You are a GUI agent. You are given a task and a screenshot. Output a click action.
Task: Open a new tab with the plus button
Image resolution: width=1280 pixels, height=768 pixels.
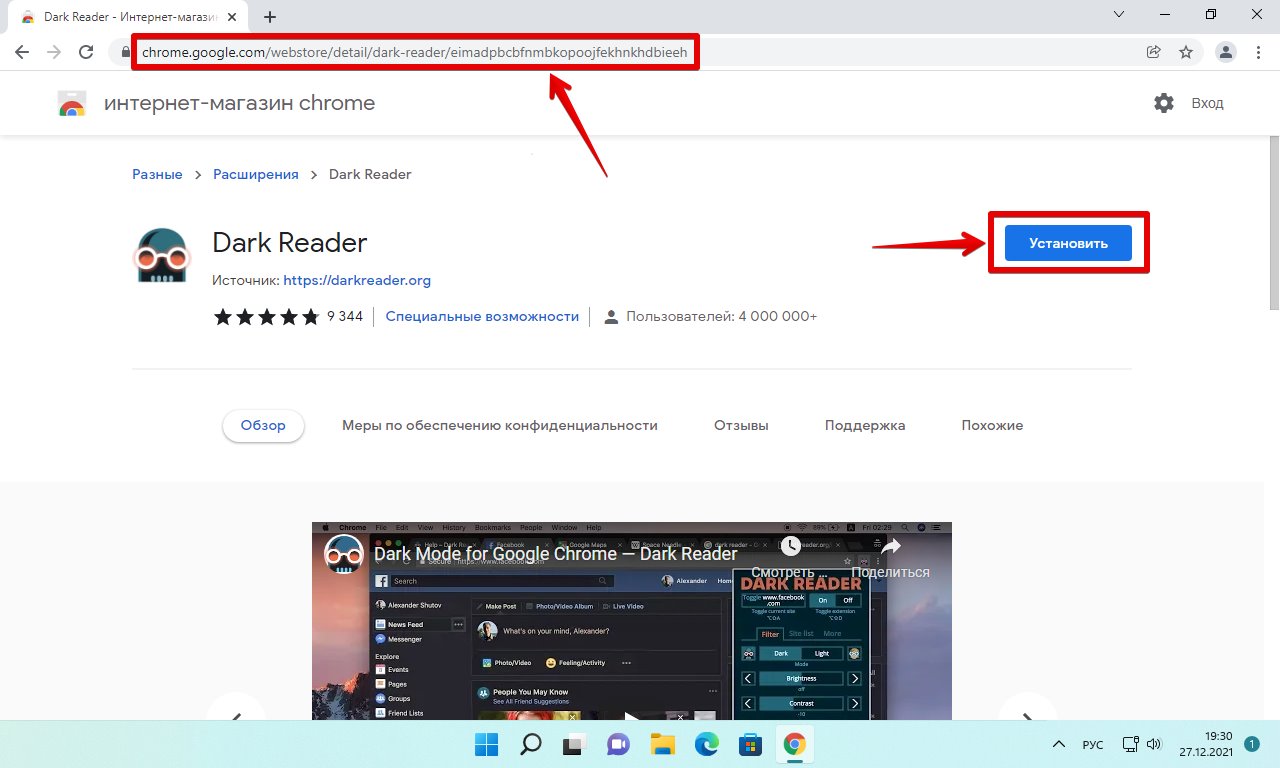coord(270,17)
